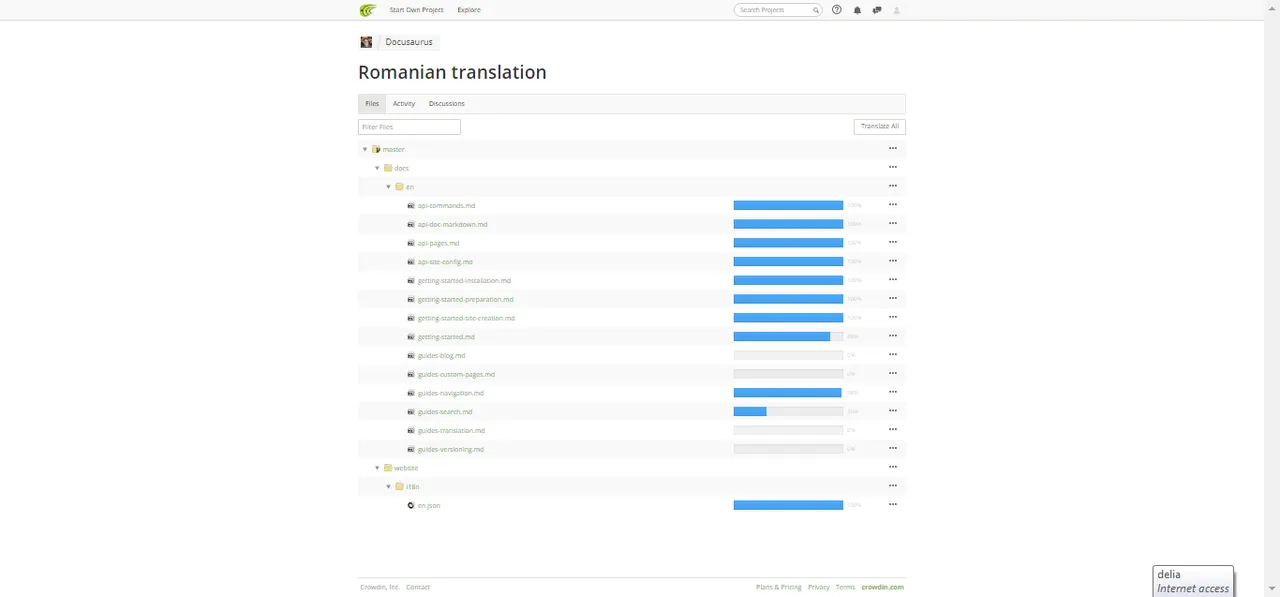
Task: Open the help question mark icon
Action: [x=837, y=10]
